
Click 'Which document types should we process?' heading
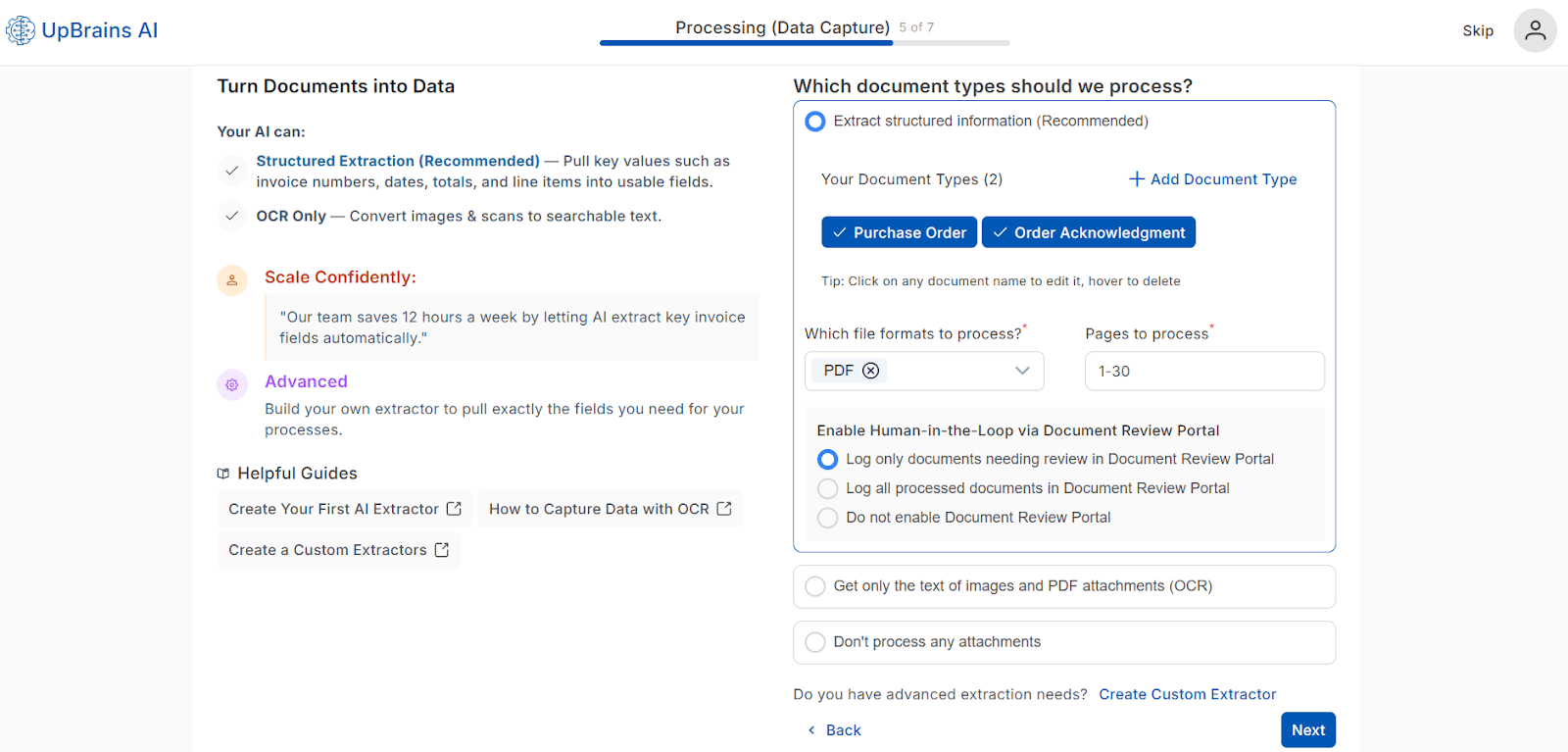click(993, 86)
